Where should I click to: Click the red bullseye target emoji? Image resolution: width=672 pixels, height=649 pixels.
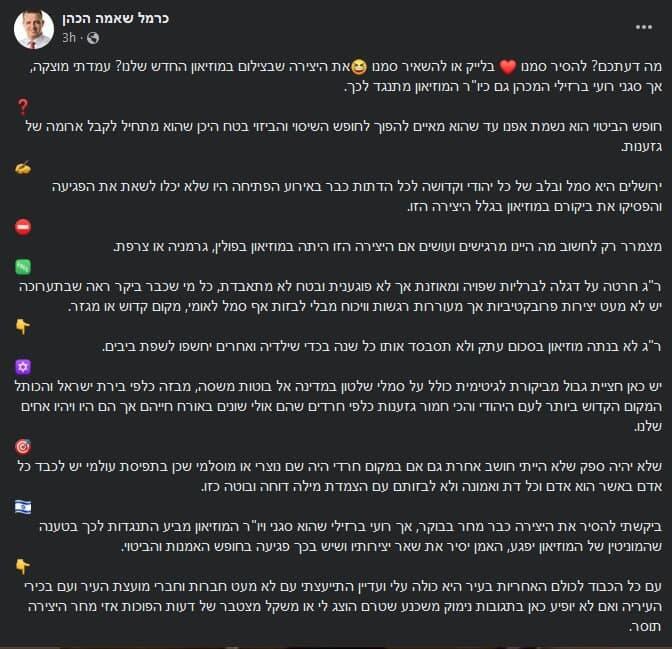[x=23, y=447]
